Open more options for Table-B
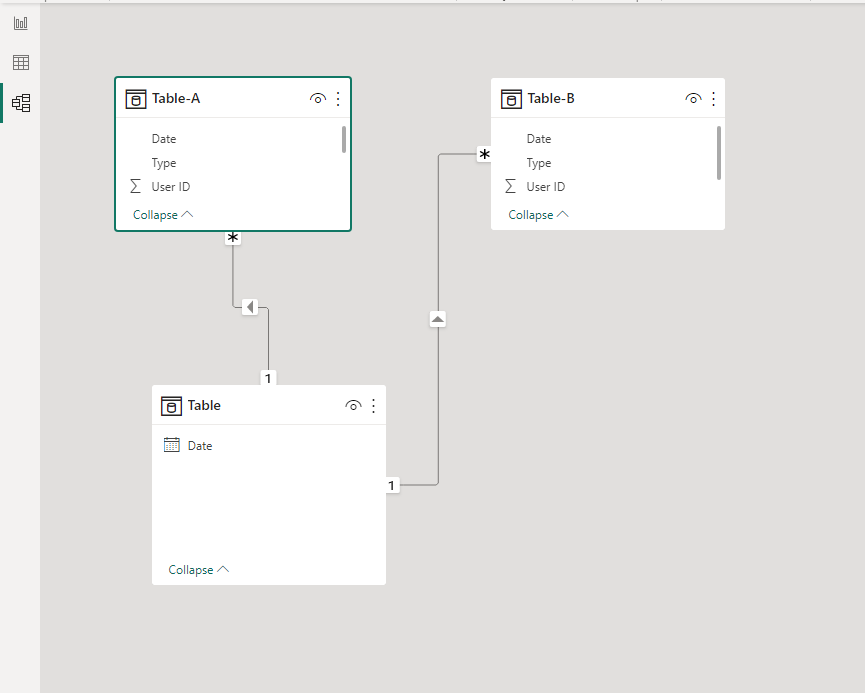The image size is (865, 693). tap(713, 99)
